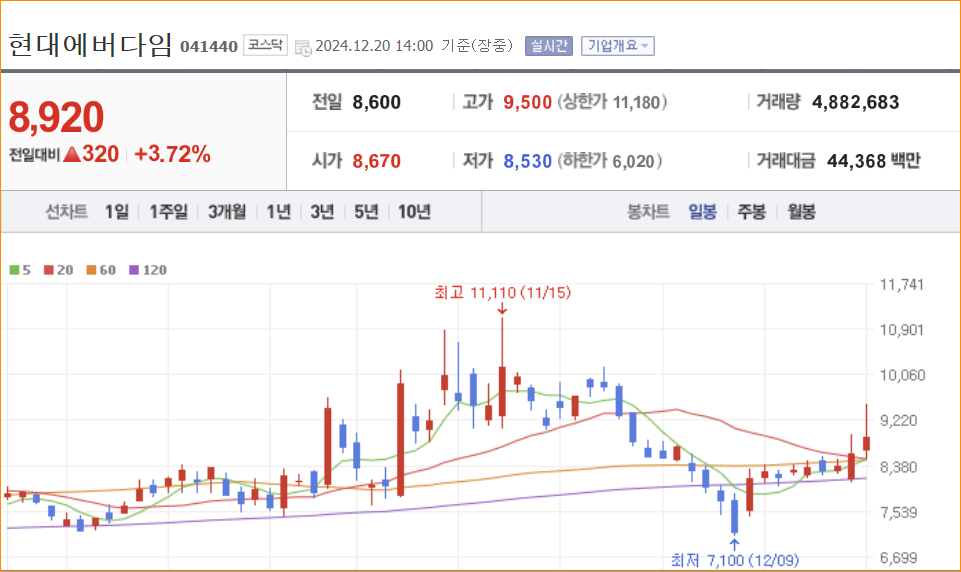
Task: Click the 2024.12.20 14:00 timestamp text
Action: (x=374, y=46)
